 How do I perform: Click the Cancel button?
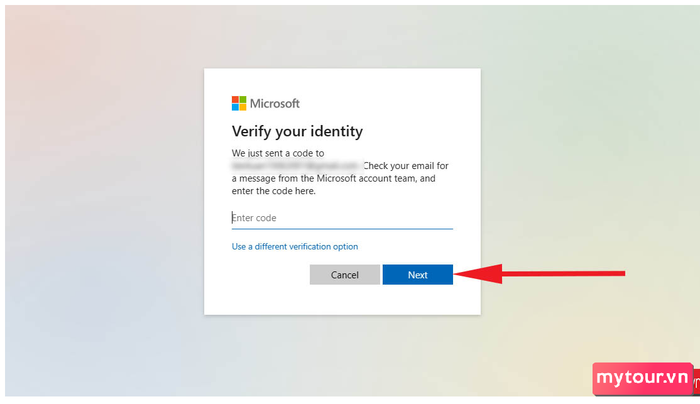pos(345,275)
